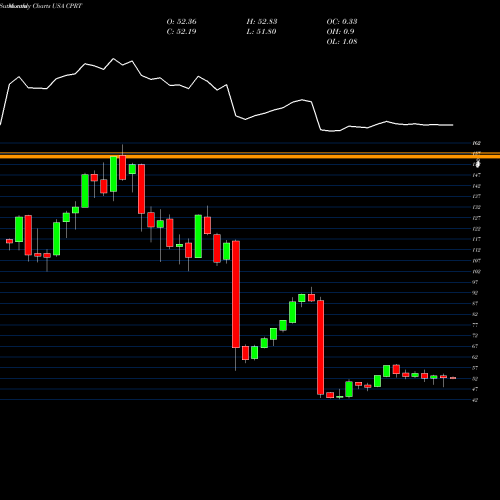Click the 42 price axis label
Viewport: 500px width, 500px height.
(475, 400)
